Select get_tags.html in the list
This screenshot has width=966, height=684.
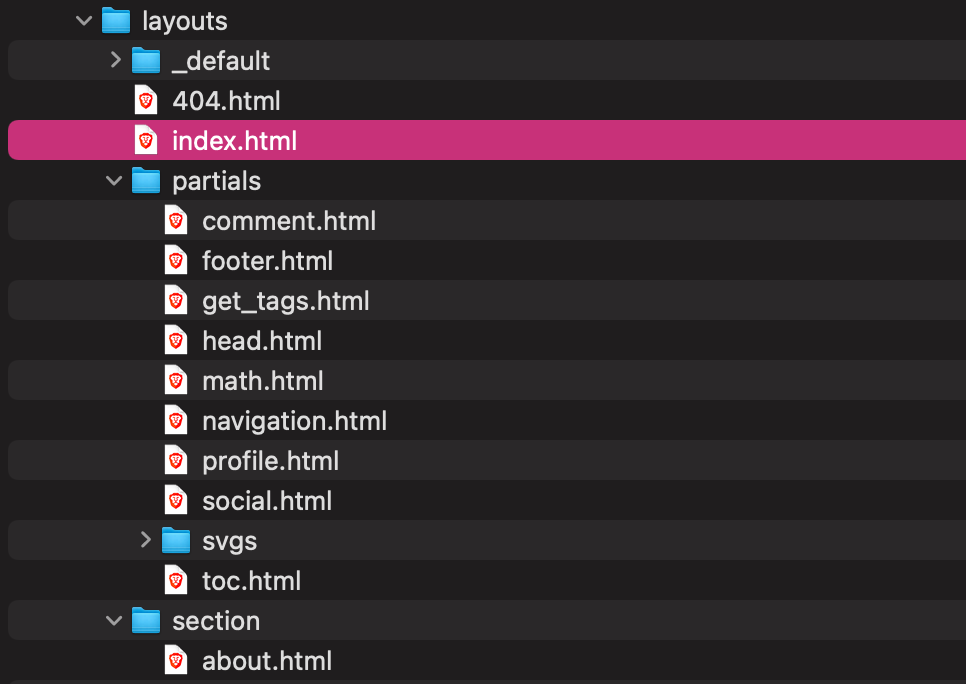tap(285, 300)
